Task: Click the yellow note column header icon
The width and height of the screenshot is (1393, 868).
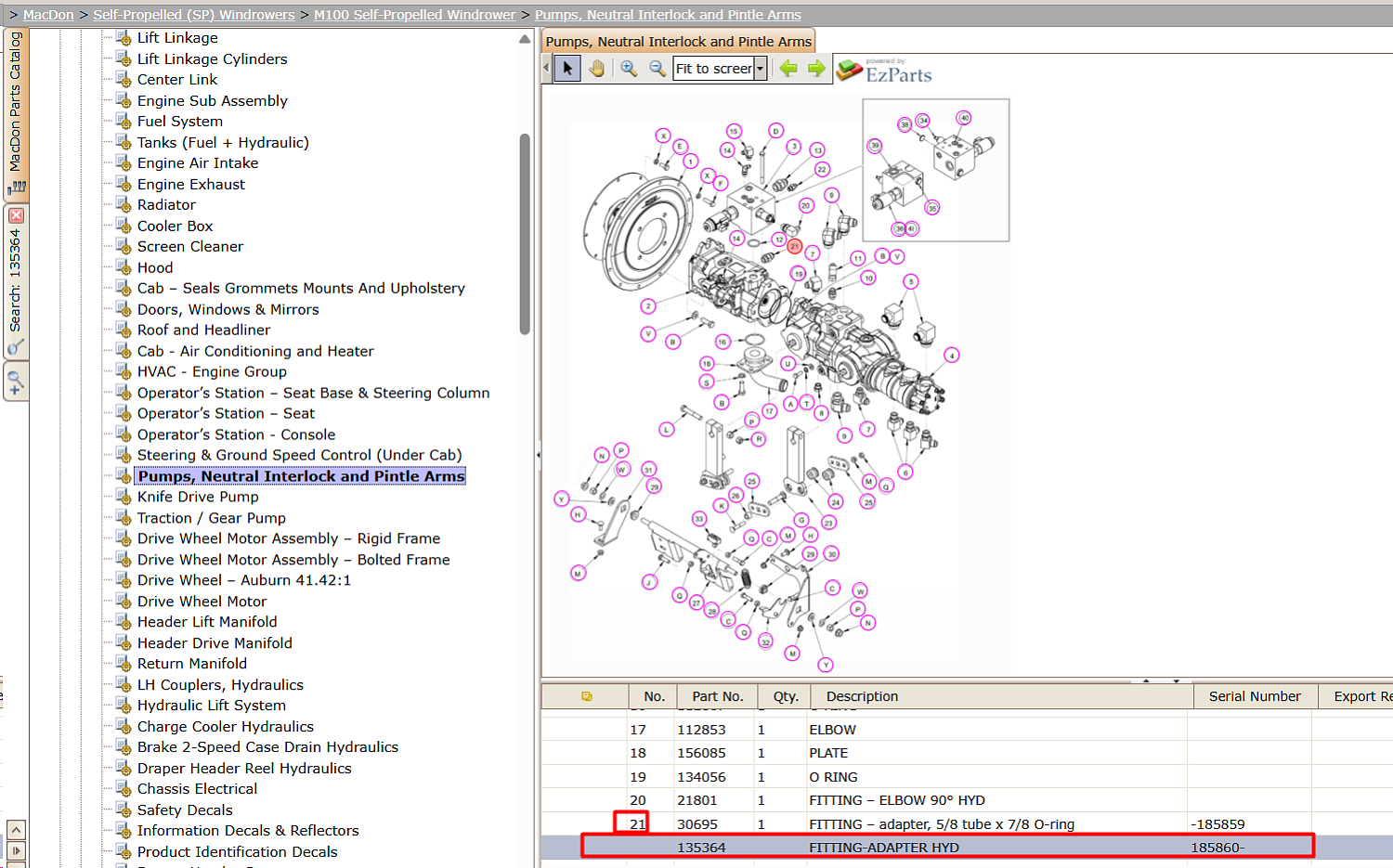Action: (x=587, y=696)
